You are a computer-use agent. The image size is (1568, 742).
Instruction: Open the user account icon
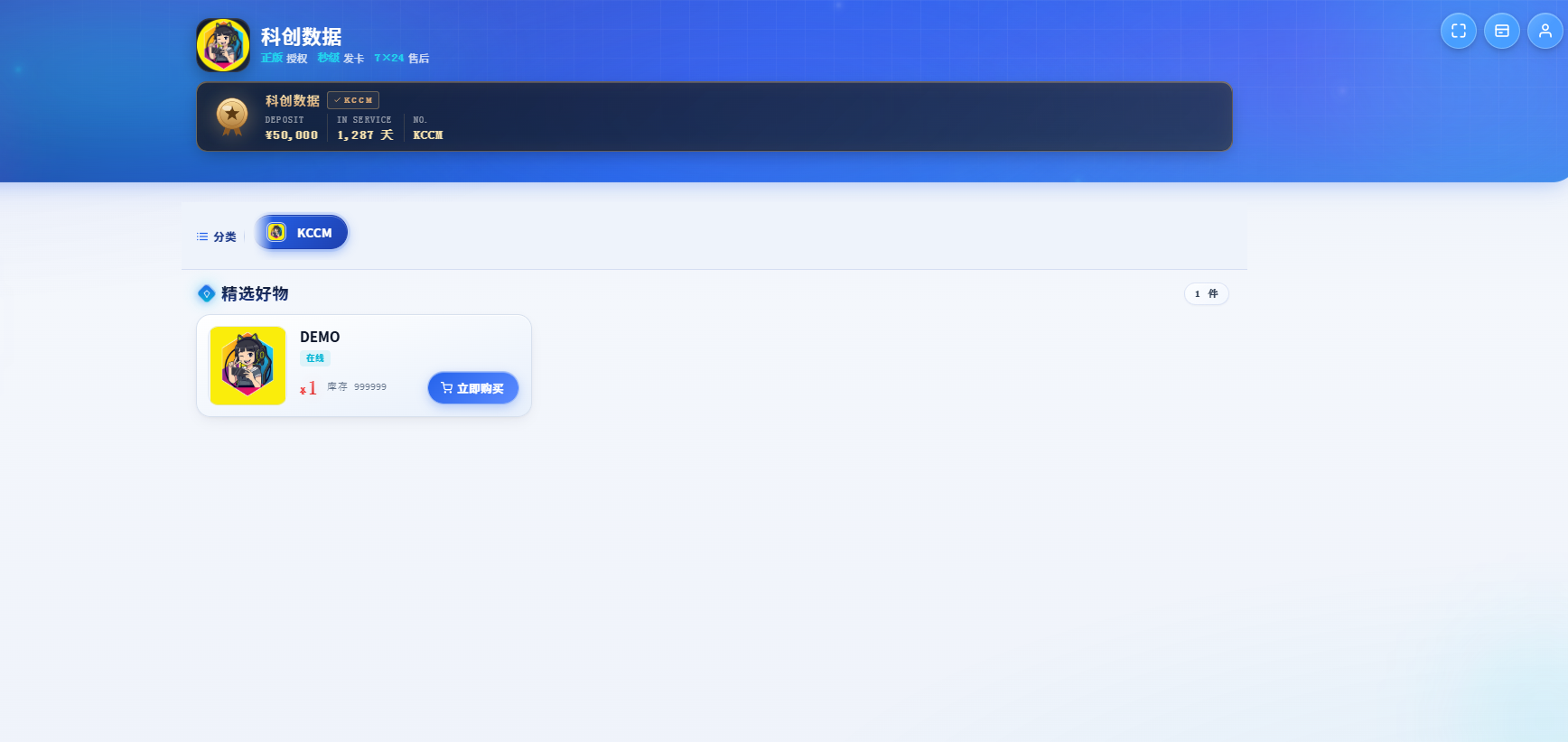click(x=1545, y=31)
